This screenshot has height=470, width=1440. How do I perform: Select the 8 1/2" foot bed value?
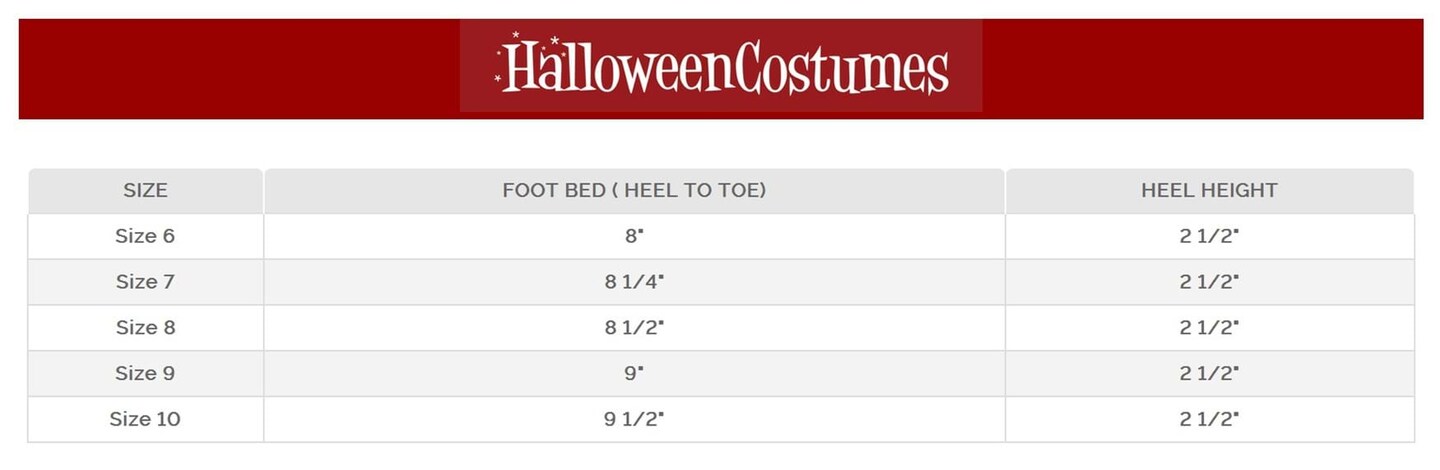pos(634,328)
